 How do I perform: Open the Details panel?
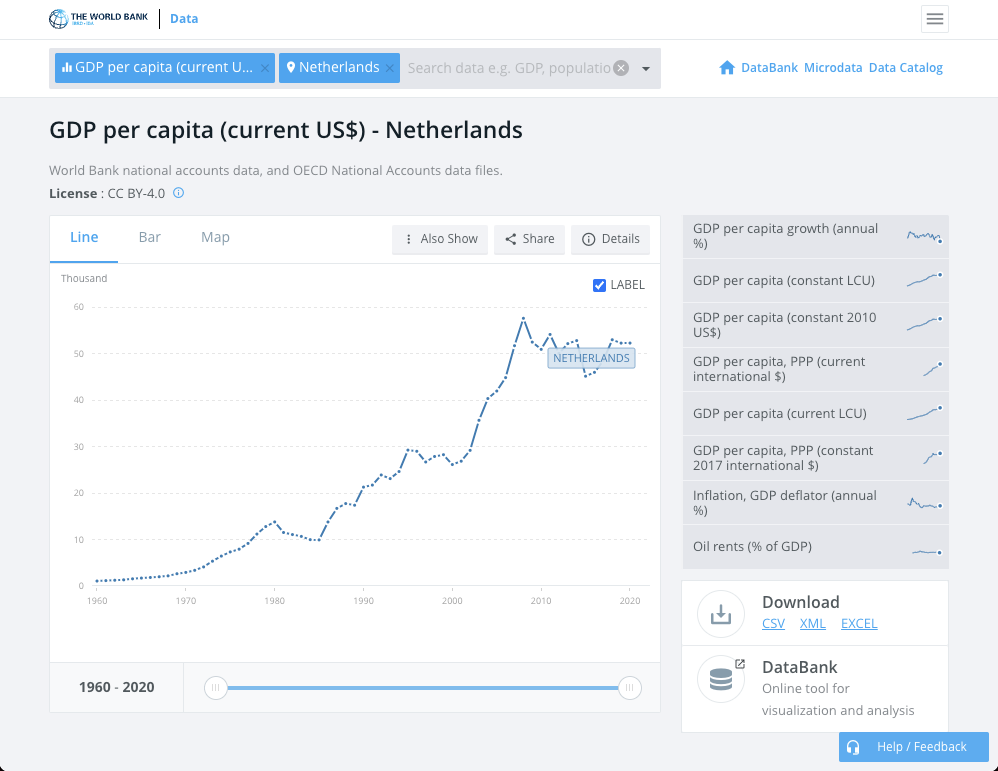pos(610,239)
